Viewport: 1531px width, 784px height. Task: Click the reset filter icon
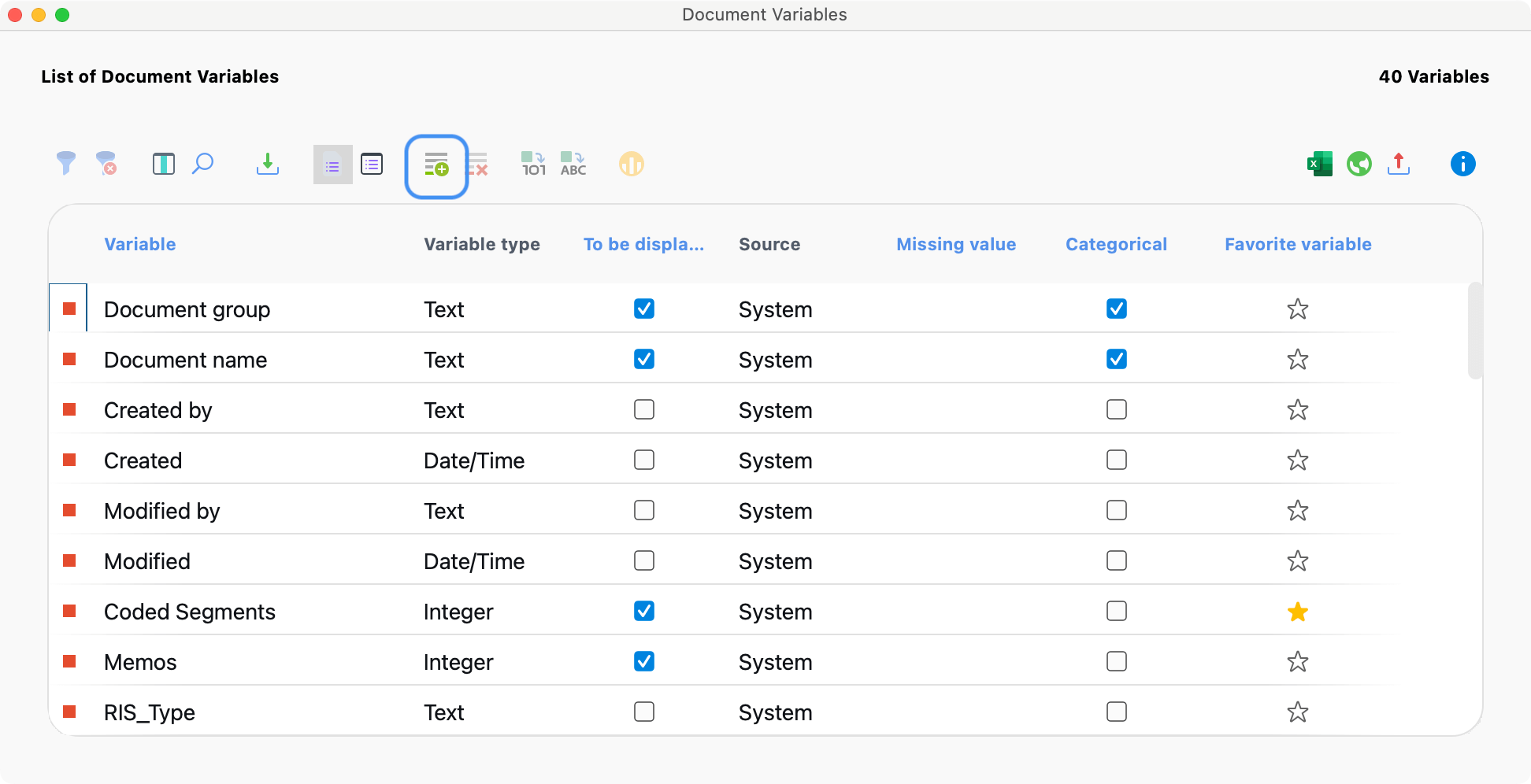click(106, 164)
